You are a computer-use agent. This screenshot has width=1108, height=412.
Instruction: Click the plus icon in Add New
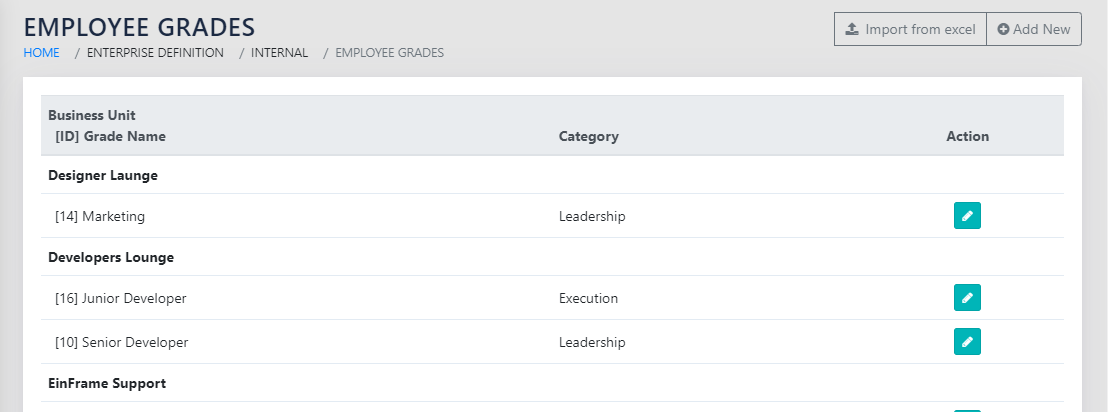1003,29
